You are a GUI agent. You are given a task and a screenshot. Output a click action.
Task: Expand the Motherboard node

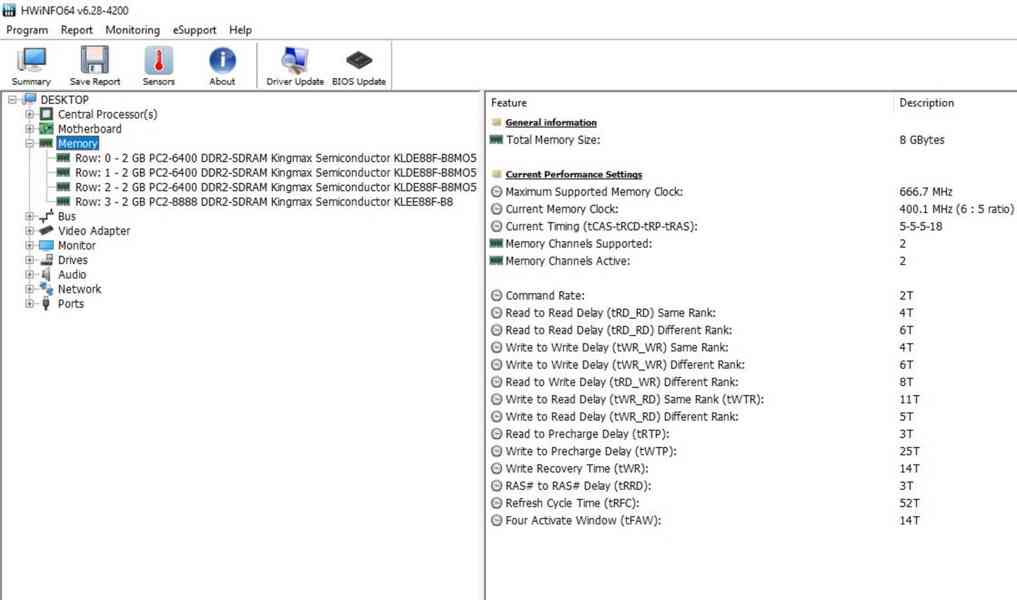pos(29,128)
